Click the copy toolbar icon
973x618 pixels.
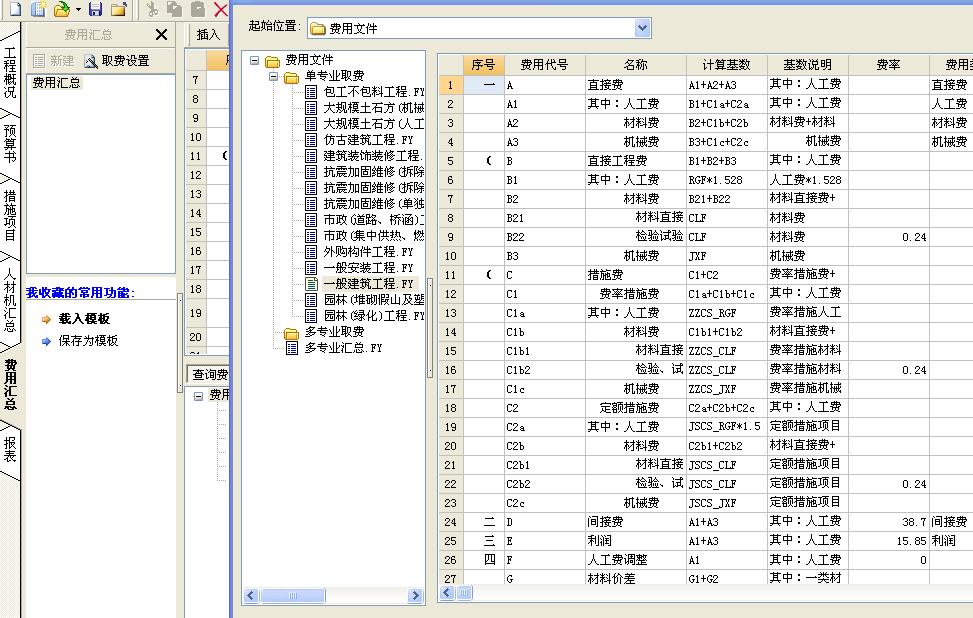tap(175, 8)
